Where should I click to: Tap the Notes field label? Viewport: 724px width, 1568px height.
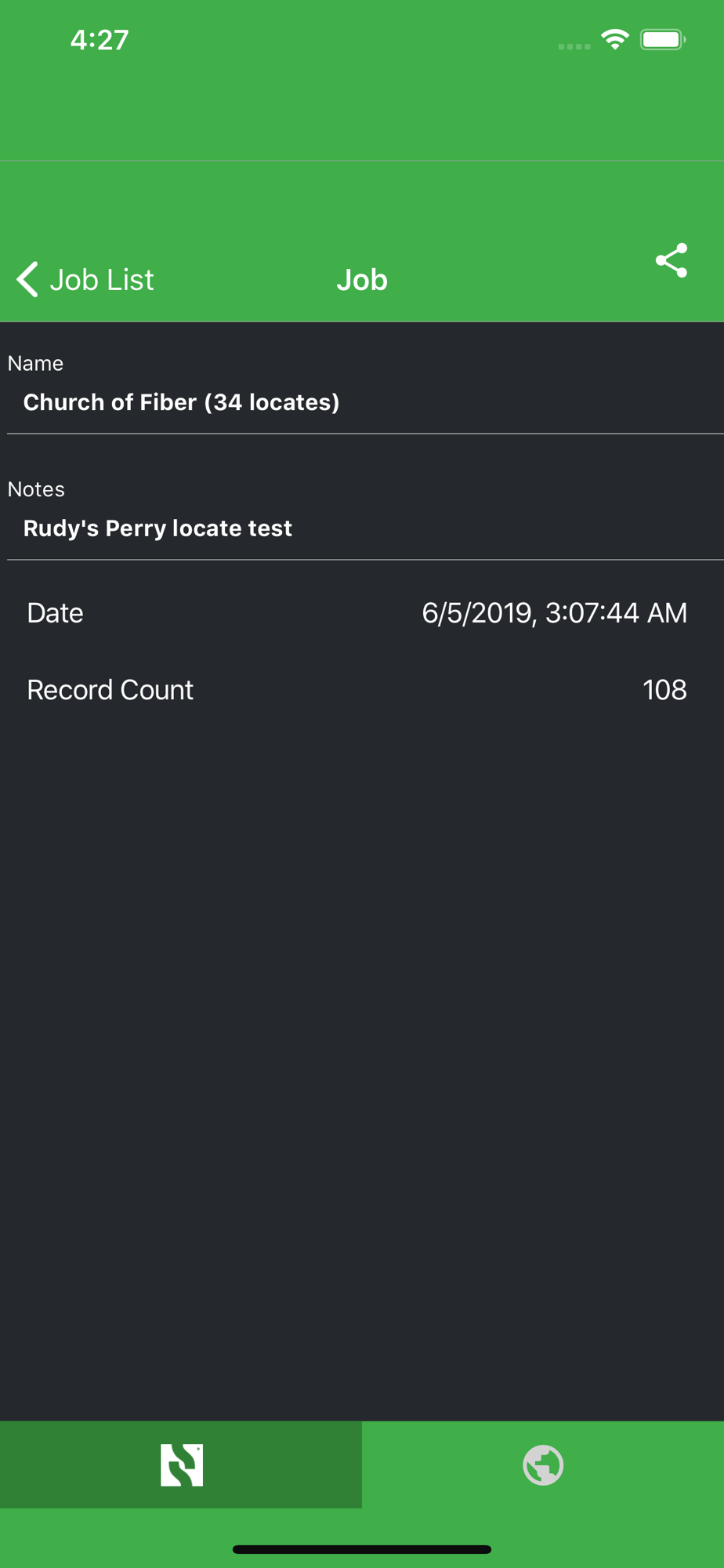tap(36, 489)
